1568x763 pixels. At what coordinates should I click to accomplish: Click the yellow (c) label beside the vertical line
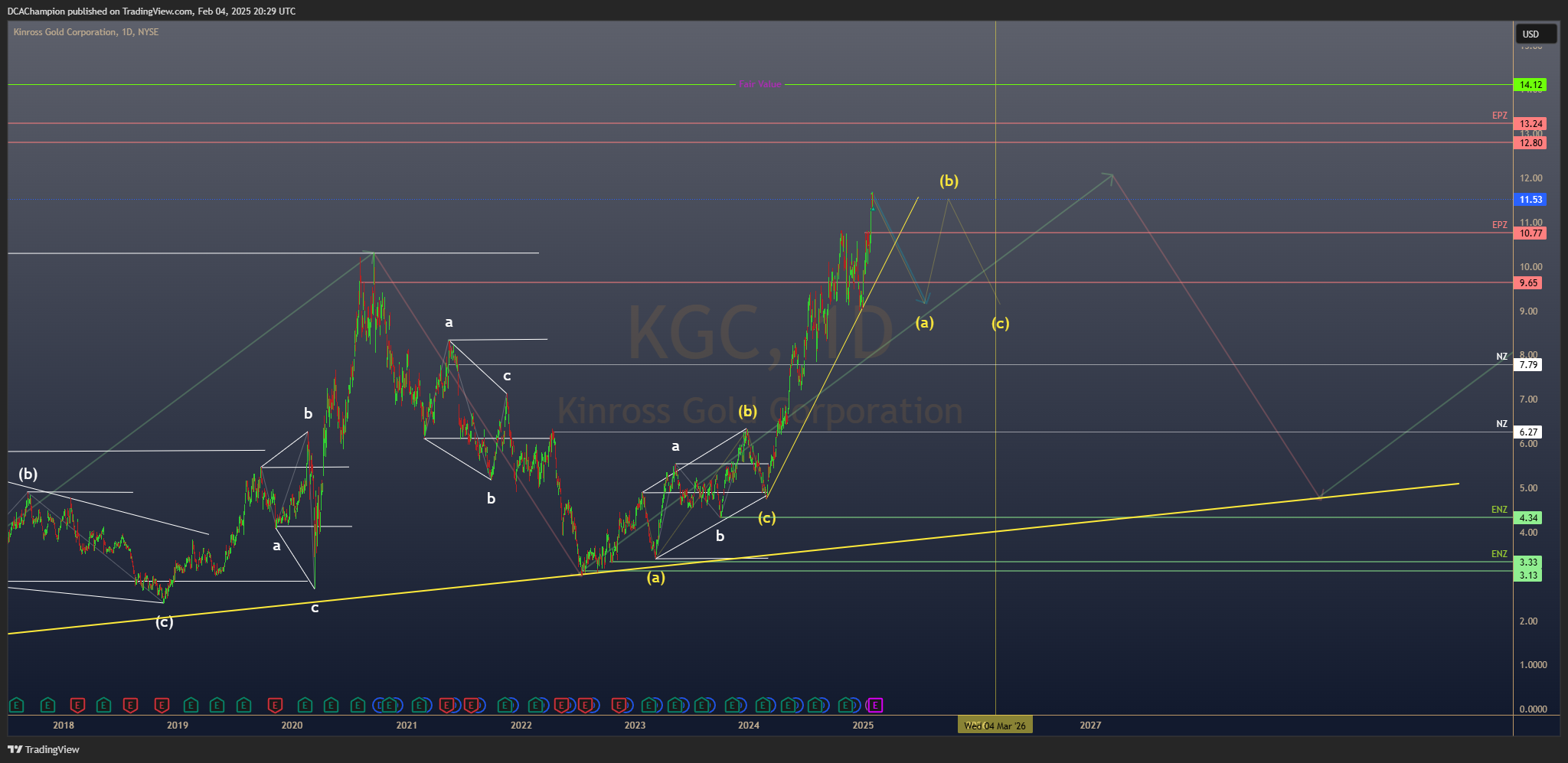(x=1001, y=324)
